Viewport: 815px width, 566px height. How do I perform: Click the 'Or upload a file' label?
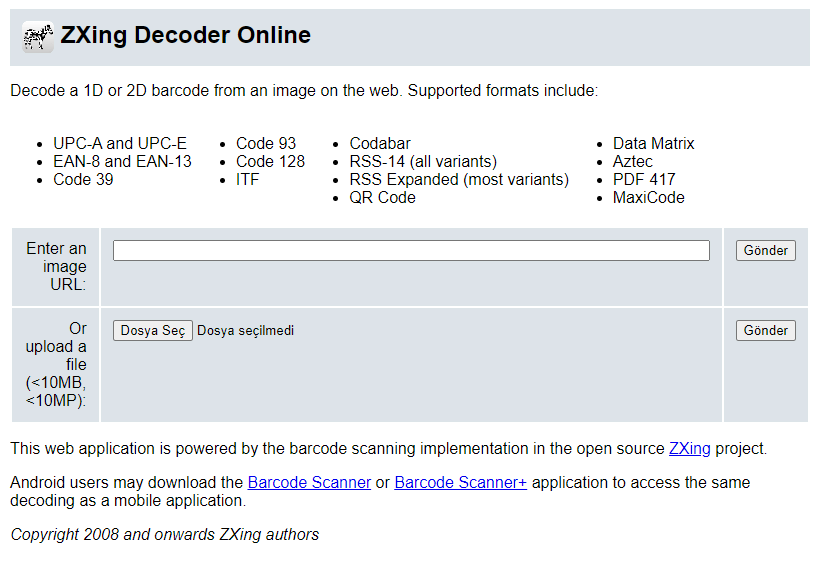point(56,364)
